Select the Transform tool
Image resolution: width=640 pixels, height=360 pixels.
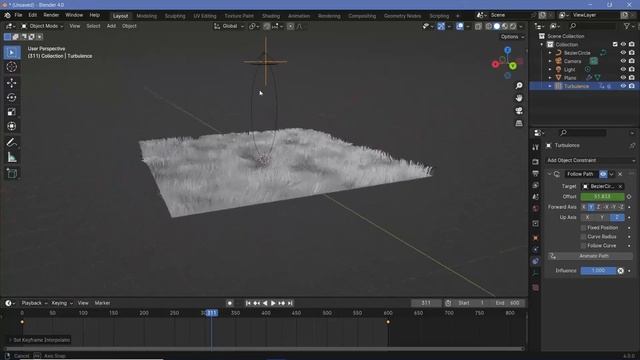point(12,126)
